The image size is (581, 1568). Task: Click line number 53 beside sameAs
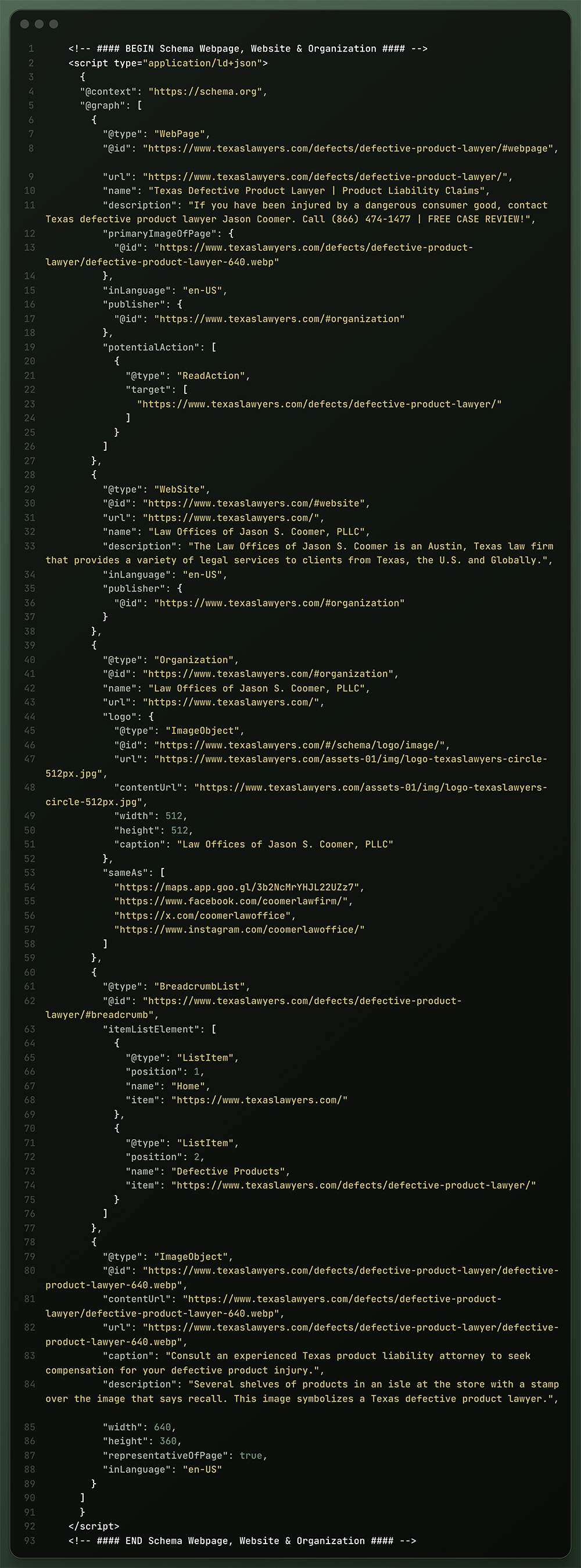[x=30, y=873]
